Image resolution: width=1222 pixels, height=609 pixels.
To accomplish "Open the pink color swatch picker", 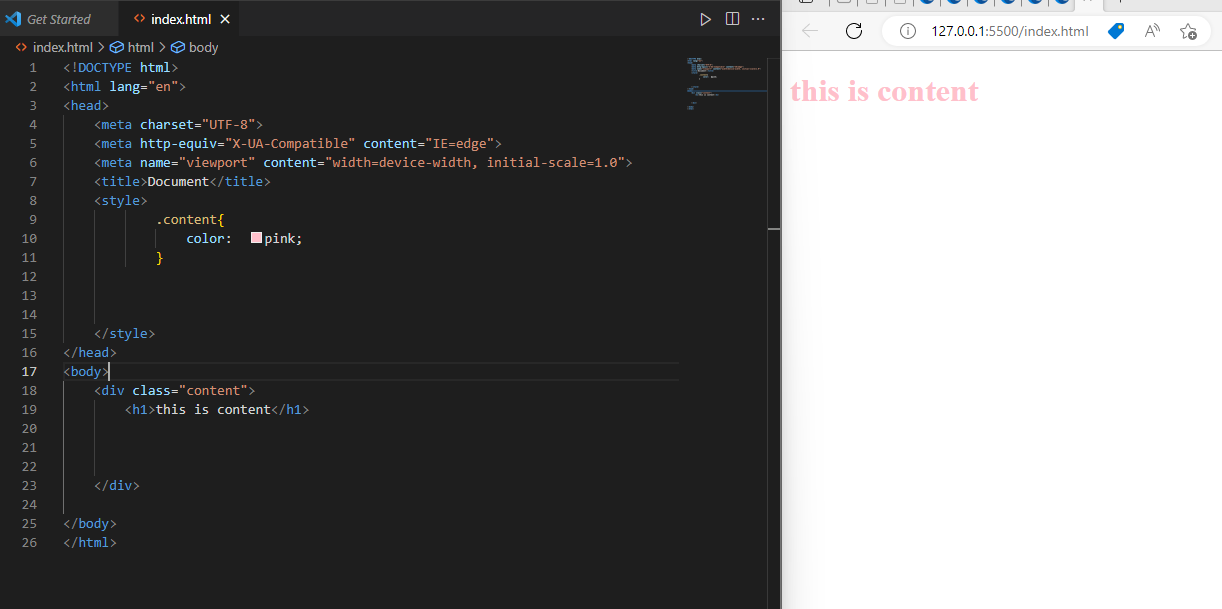I will 256,238.
